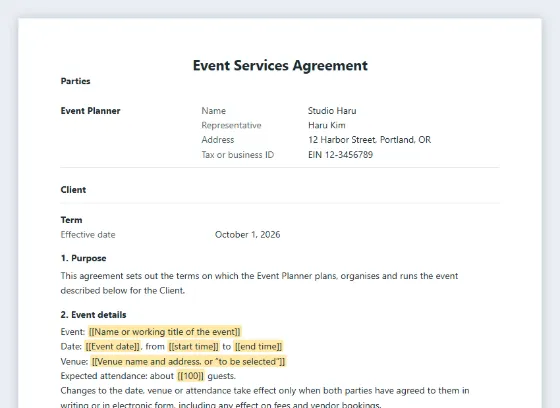560x408 pixels.
Task: Click the paragraph starting 'This agreement sets out'
Action: 259,283
